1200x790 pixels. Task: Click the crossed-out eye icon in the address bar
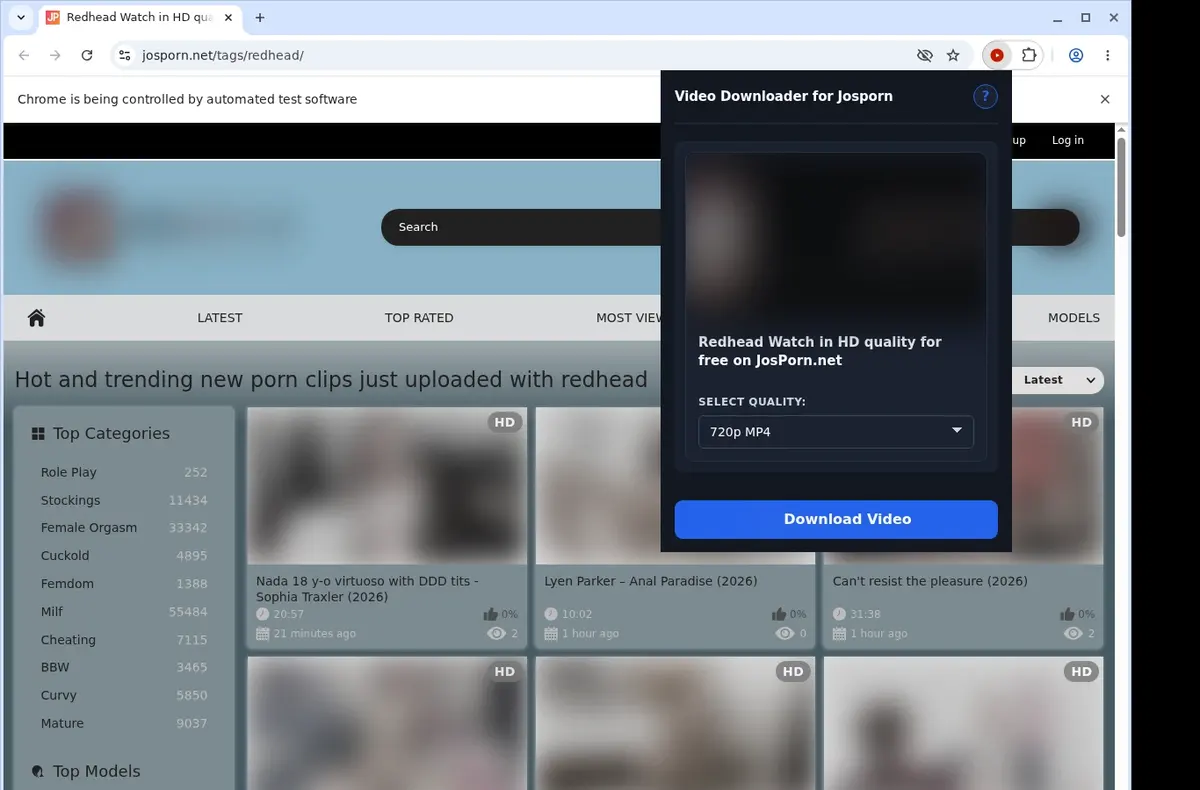[925, 56]
